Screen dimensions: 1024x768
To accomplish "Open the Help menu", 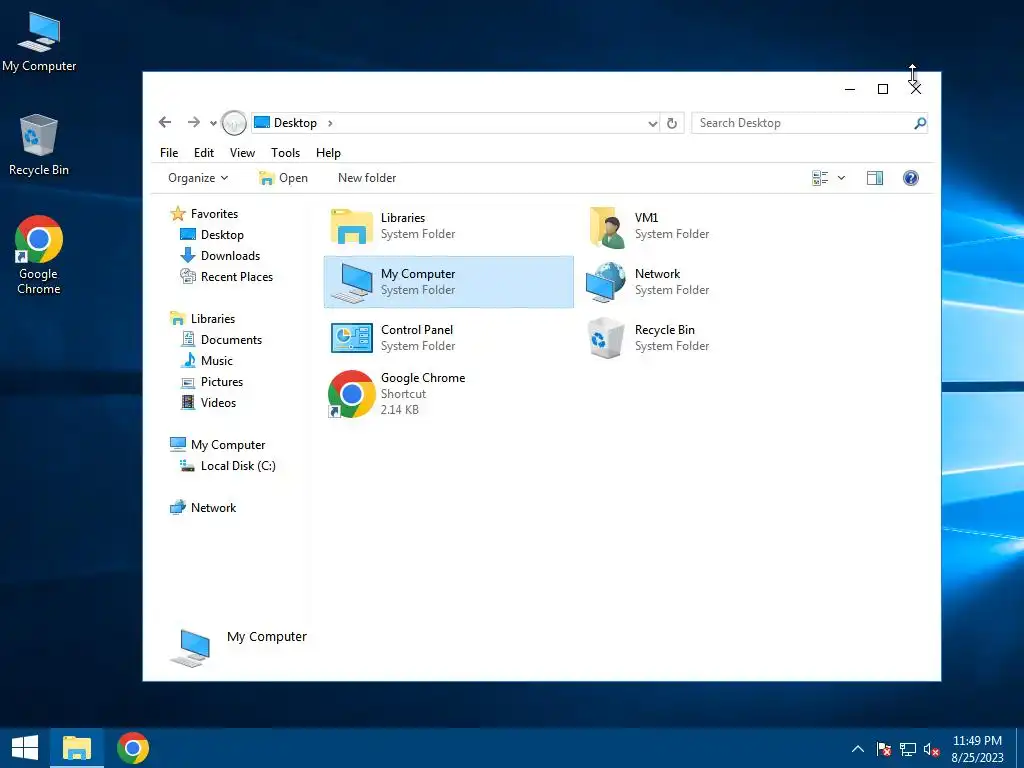I will pos(328,152).
